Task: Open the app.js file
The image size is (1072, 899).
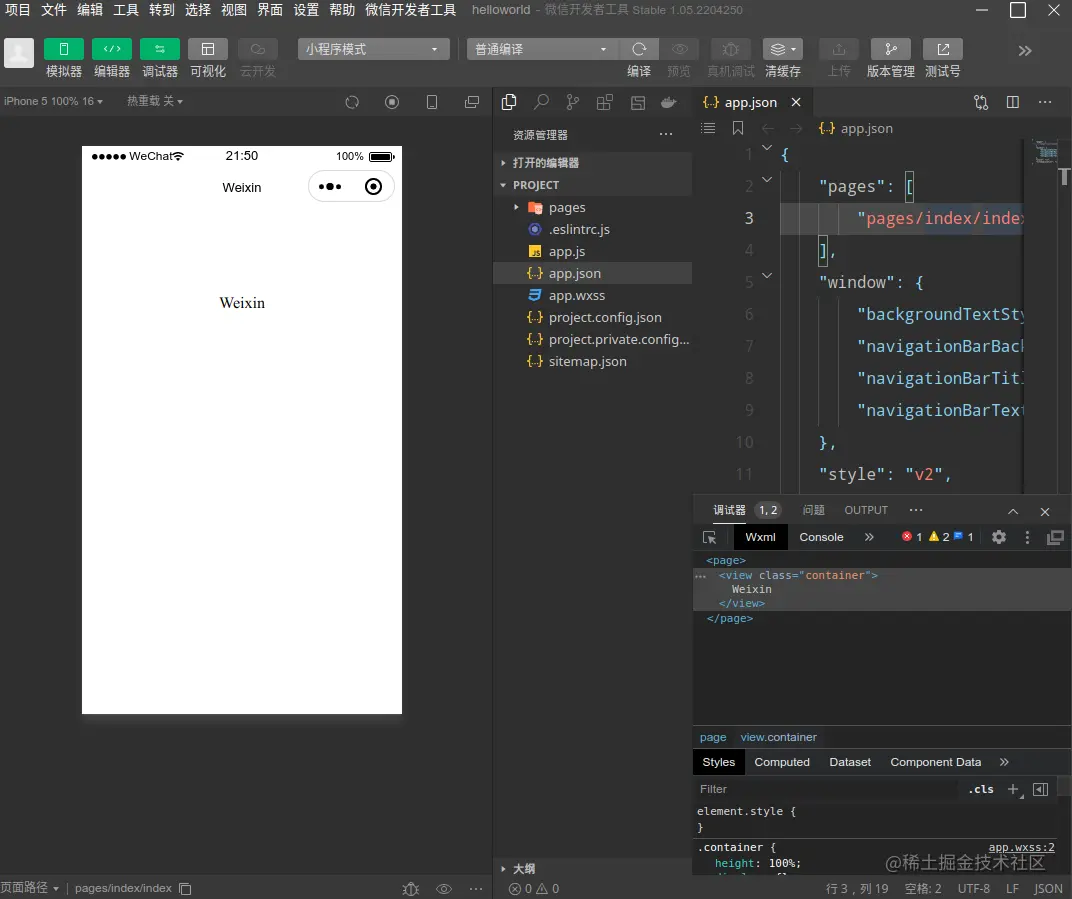Action: [x=592, y=251]
